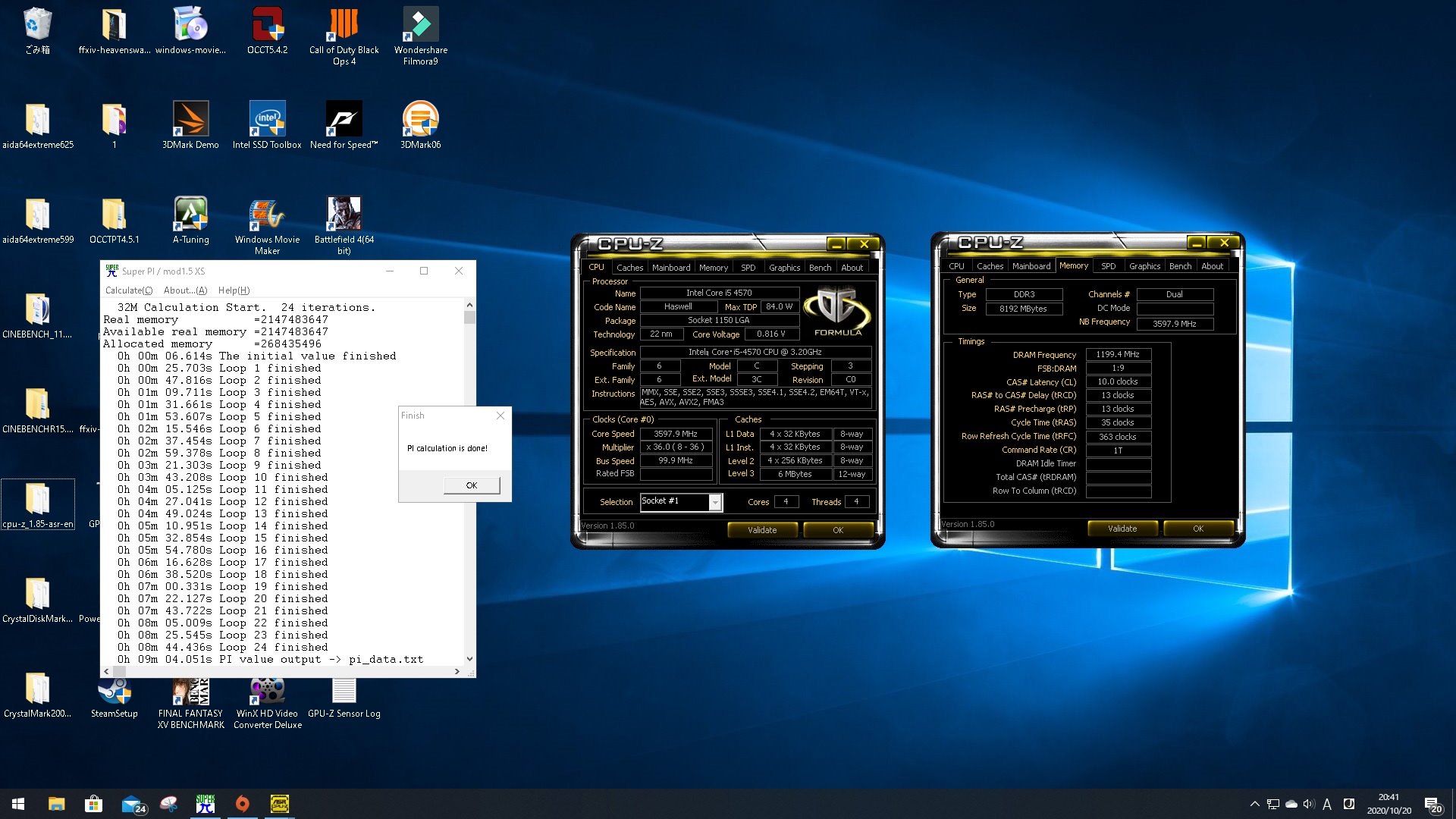The width and height of the screenshot is (1456, 819).
Task: Expand the Socket #1 selection dropdown
Action: [x=714, y=502]
